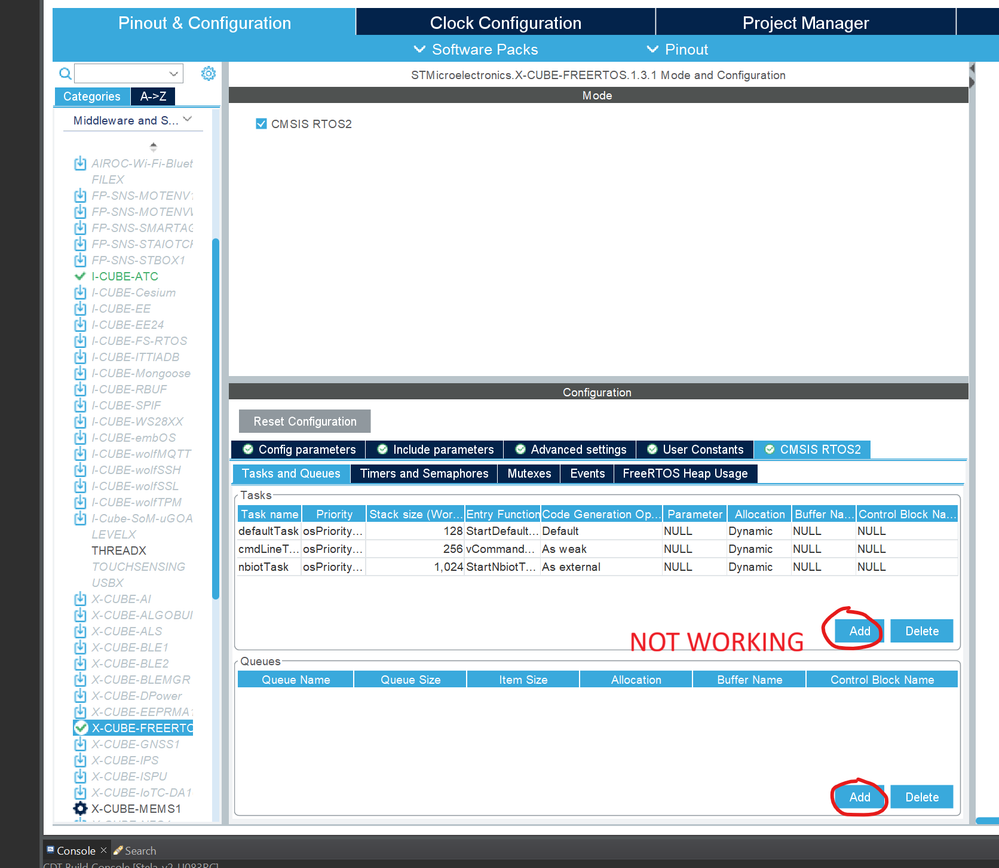Collapse the Middleware and S... category
The height and width of the screenshot is (868, 999).
187,119
